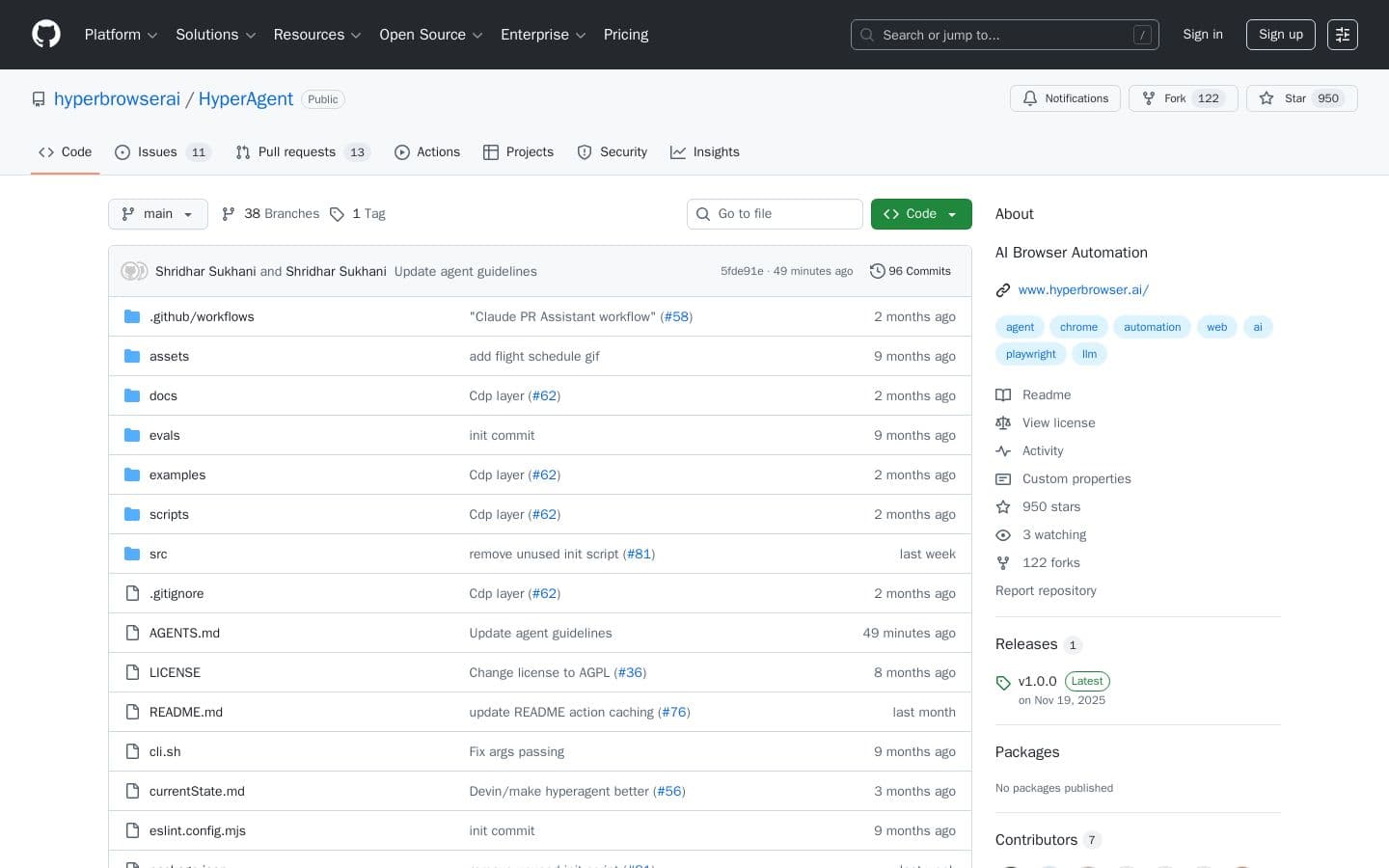Click the Go to file search field
1389x868 pixels.
(775, 213)
